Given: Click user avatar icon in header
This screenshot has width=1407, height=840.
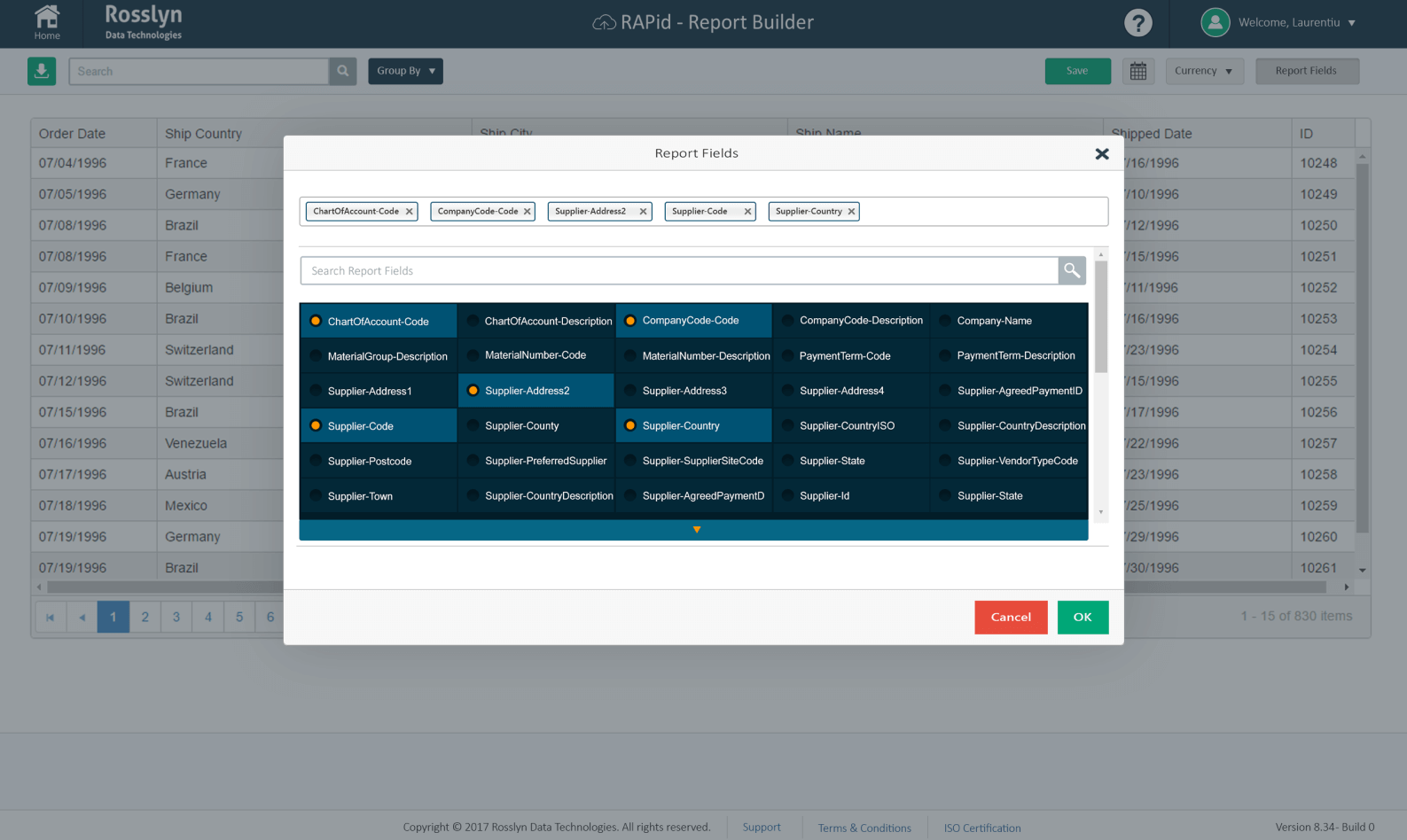Looking at the screenshot, I should (x=1215, y=22).
